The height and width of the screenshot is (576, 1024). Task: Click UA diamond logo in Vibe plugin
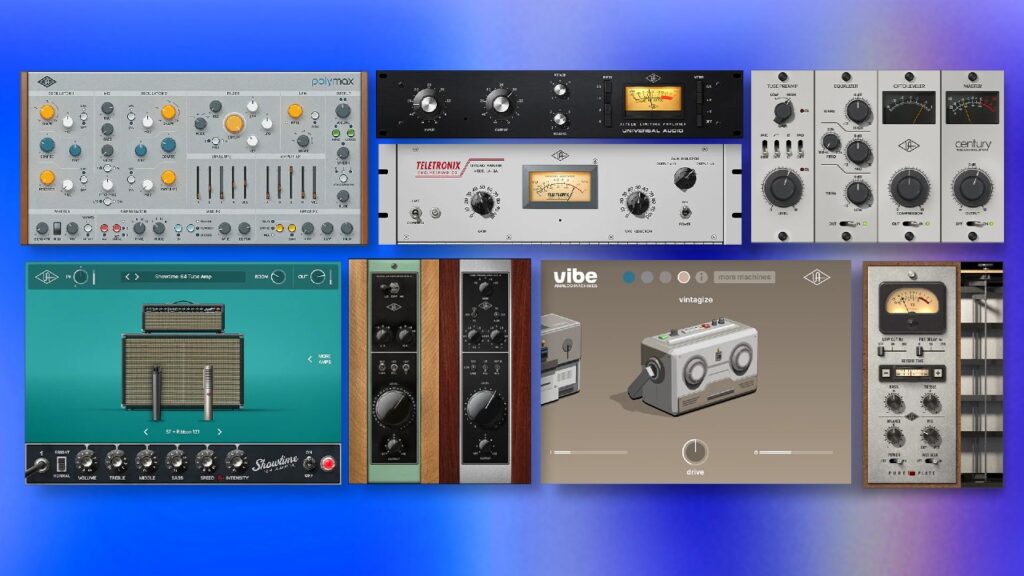coord(816,278)
